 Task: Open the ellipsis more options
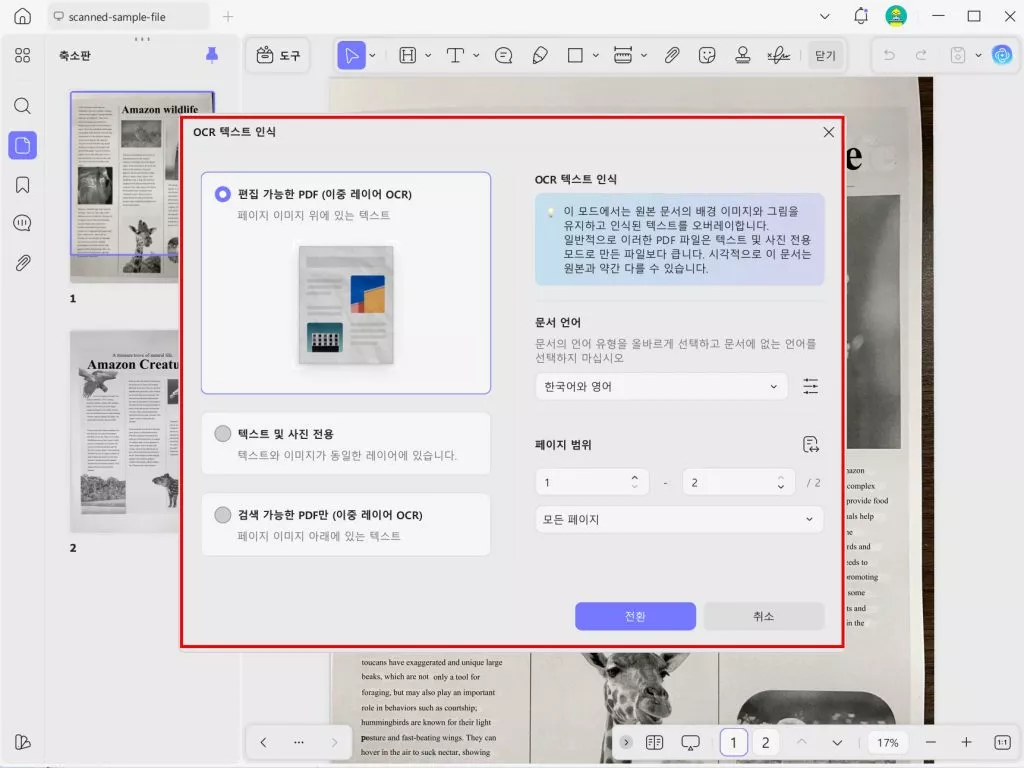(298, 743)
